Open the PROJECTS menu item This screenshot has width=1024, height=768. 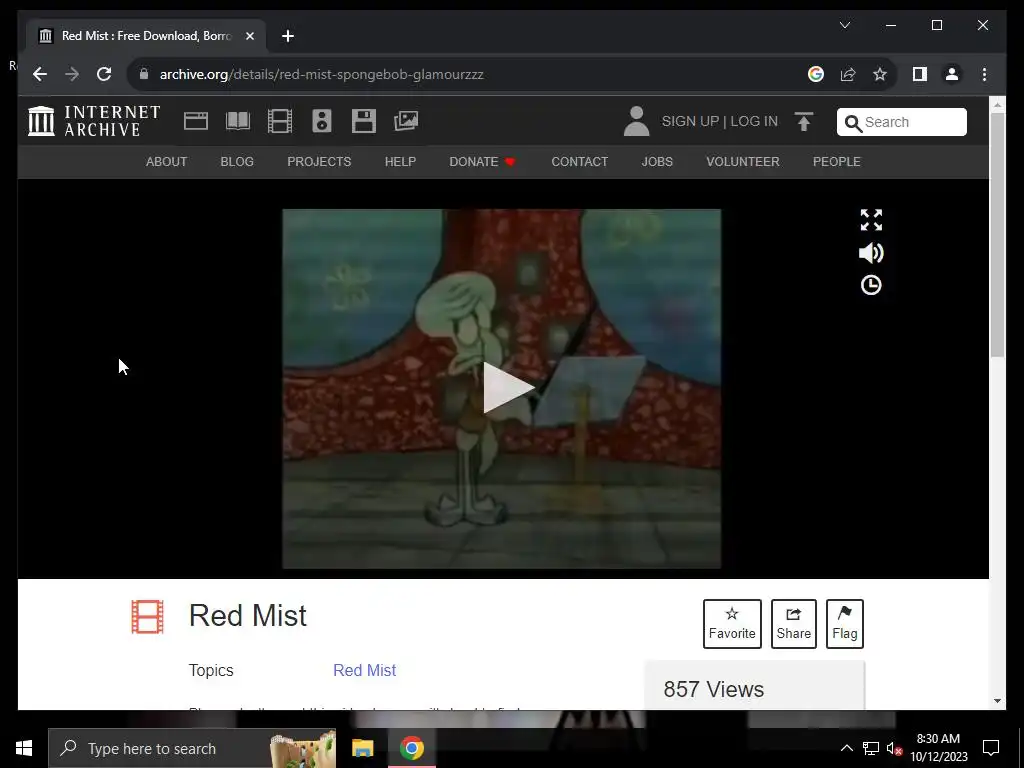click(319, 162)
